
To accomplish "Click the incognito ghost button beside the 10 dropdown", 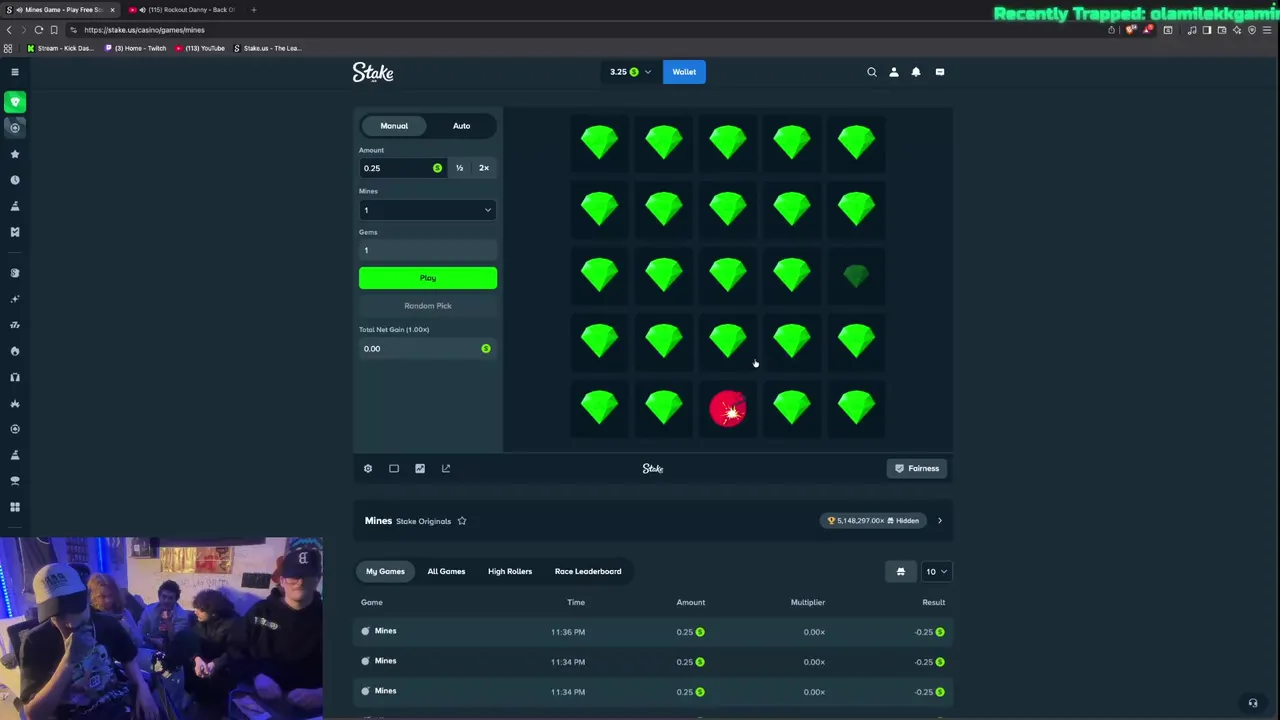I will [900, 571].
